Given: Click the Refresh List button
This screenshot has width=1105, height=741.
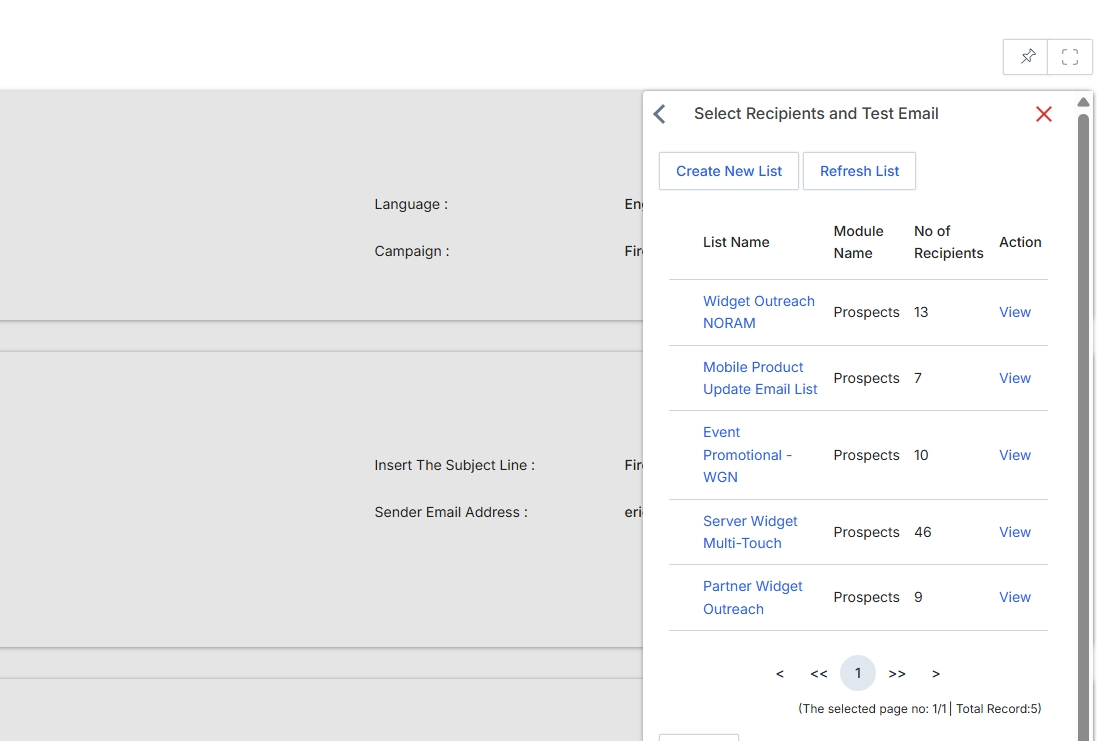Looking at the screenshot, I should [859, 171].
